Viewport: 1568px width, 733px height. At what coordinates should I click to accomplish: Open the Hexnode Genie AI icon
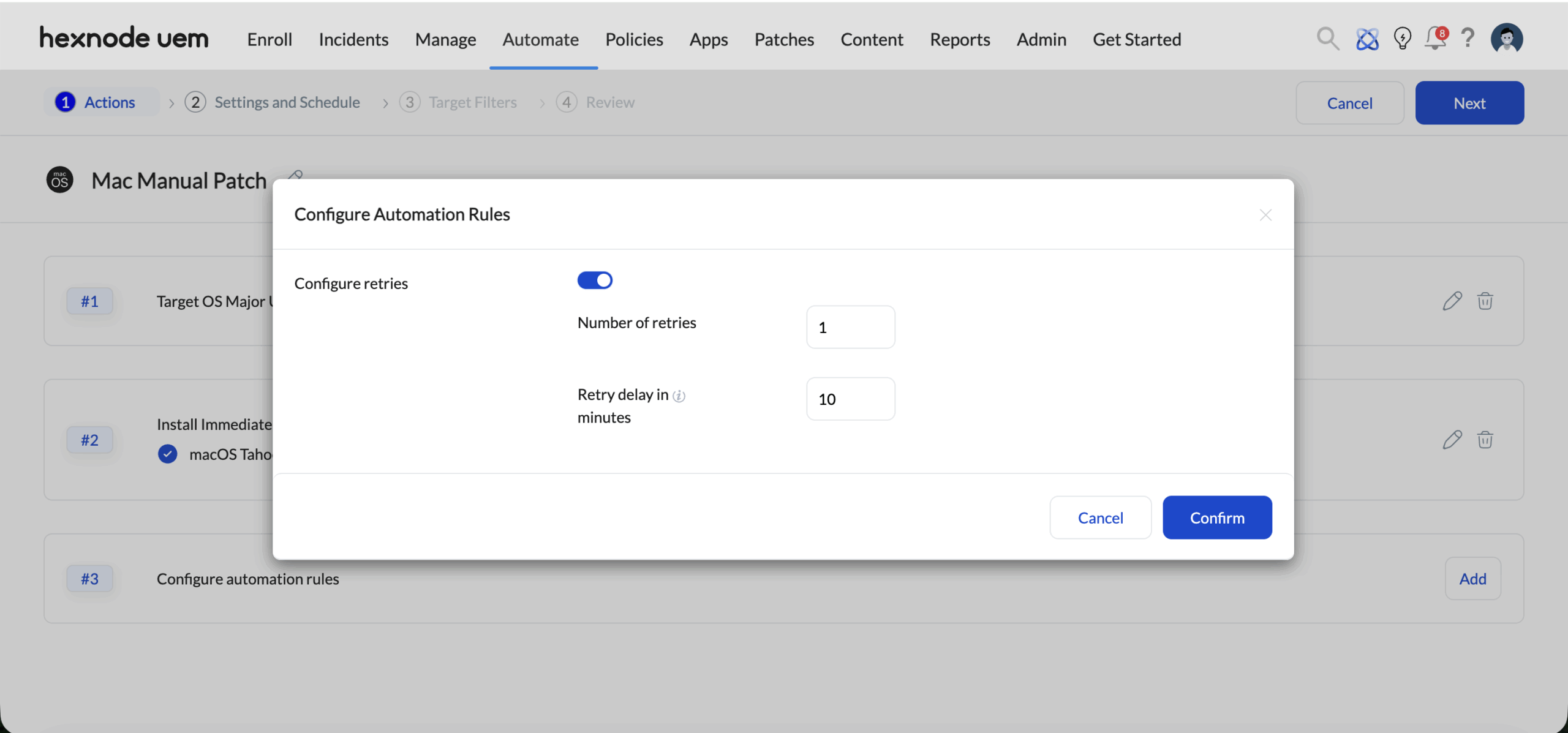1367,39
